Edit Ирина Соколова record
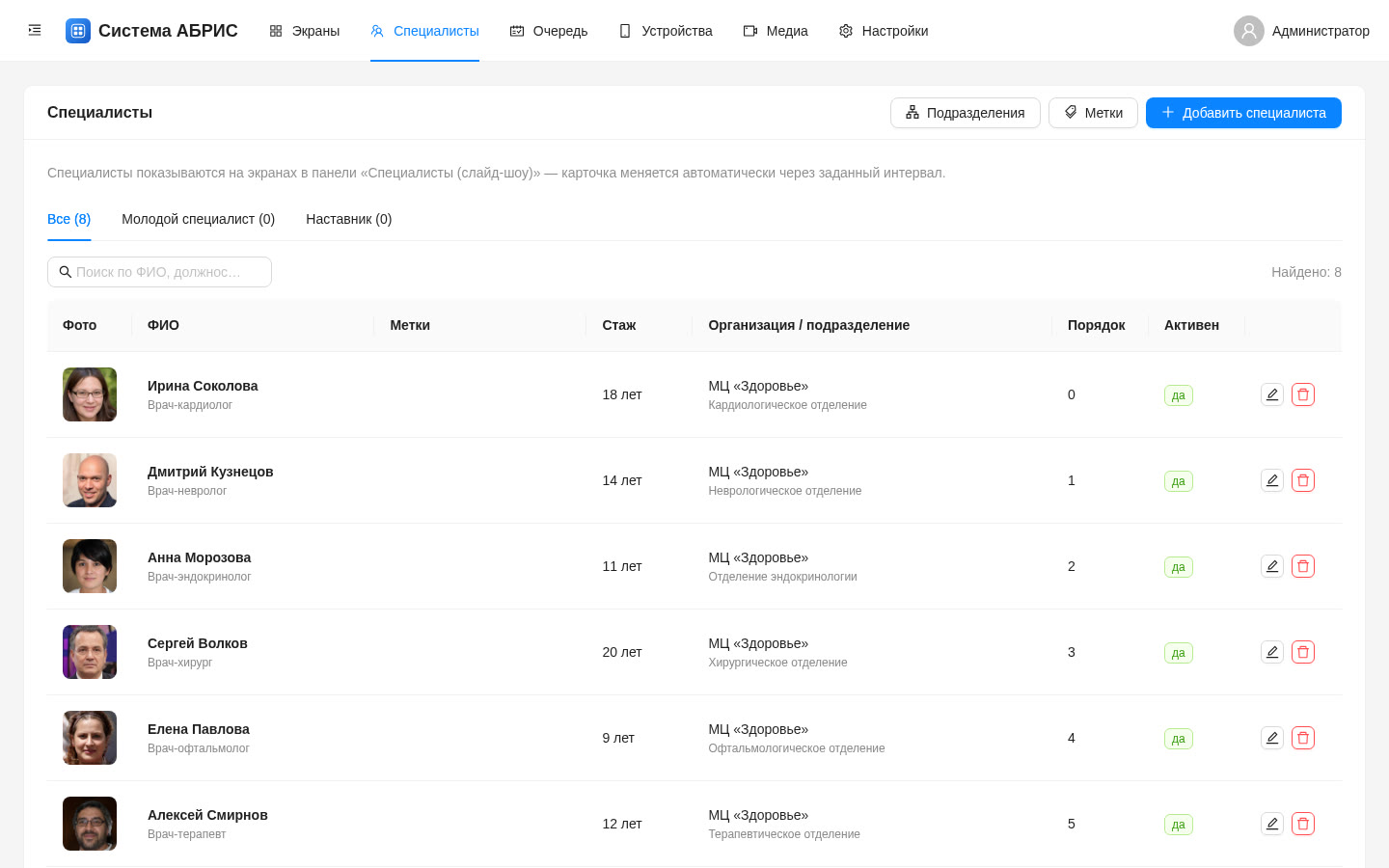1389x868 pixels. coord(1272,394)
